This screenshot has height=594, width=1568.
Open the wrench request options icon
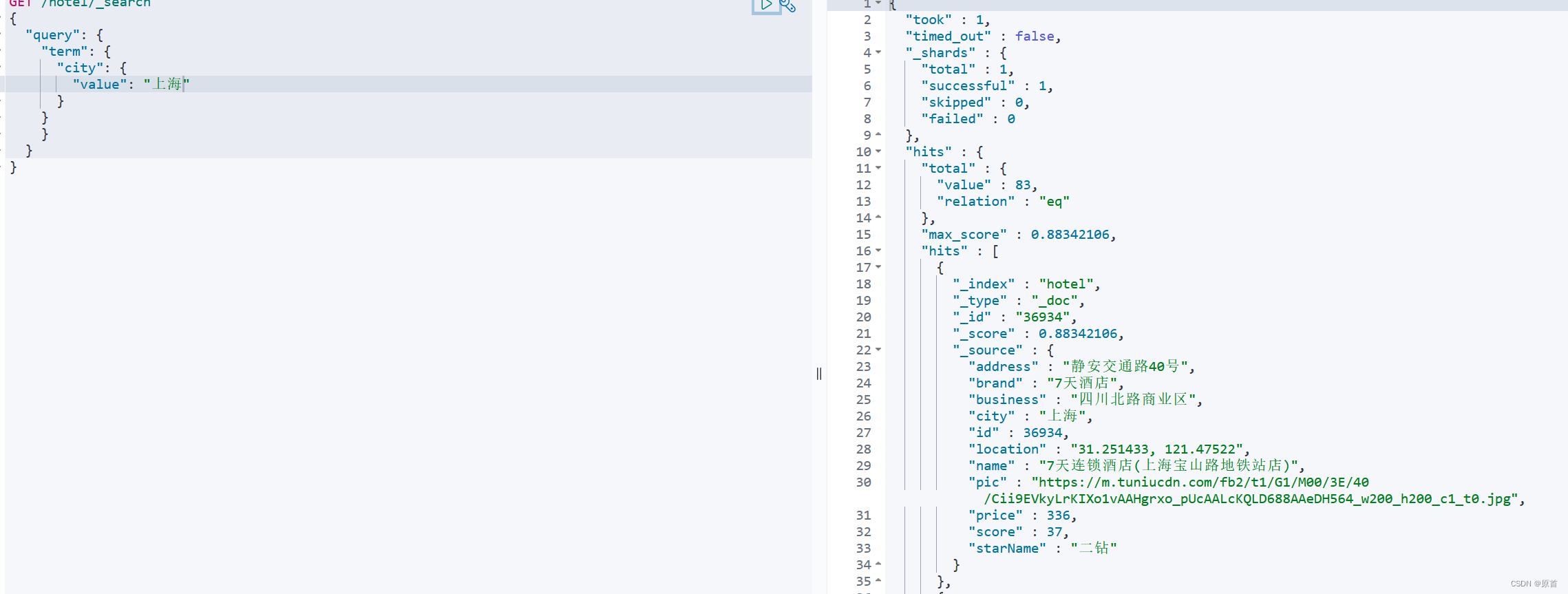[x=787, y=6]
